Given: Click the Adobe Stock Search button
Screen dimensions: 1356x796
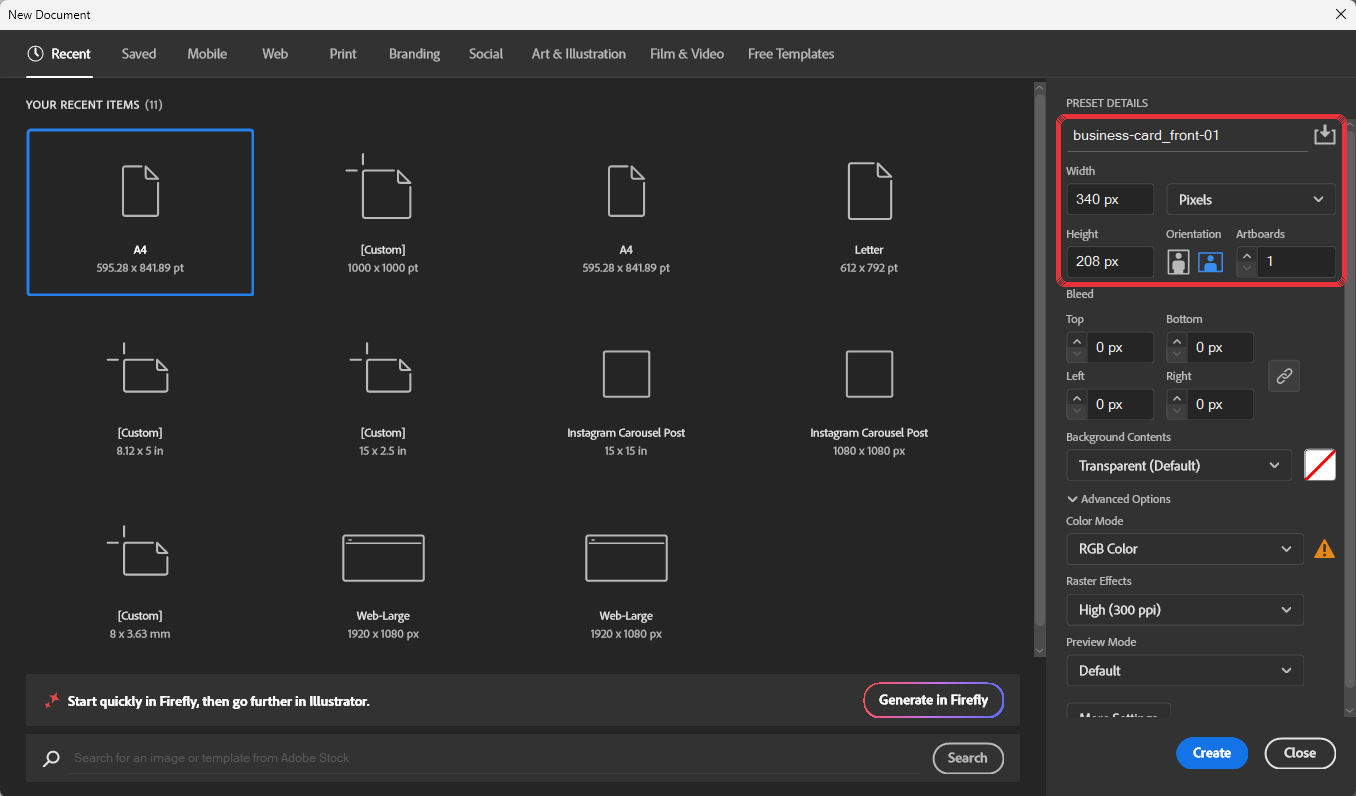Looking at the screenshot, I should pyautogui.click(x=967, y=758).
